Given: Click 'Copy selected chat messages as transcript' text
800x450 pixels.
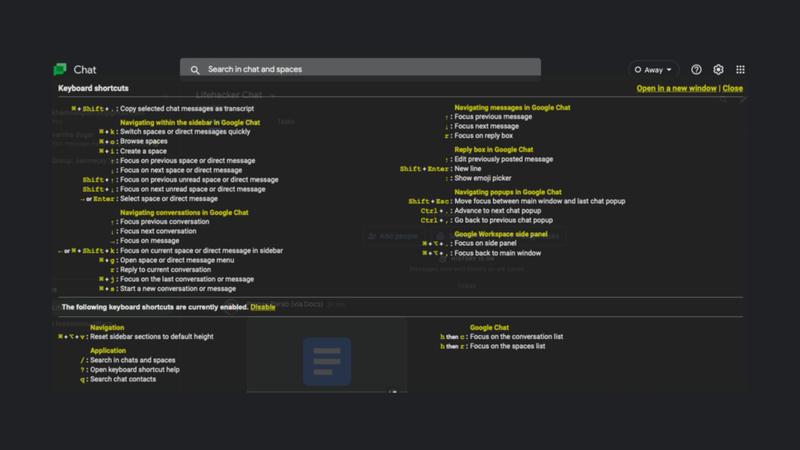Looking at the screenshot, I should coord(187,109).
